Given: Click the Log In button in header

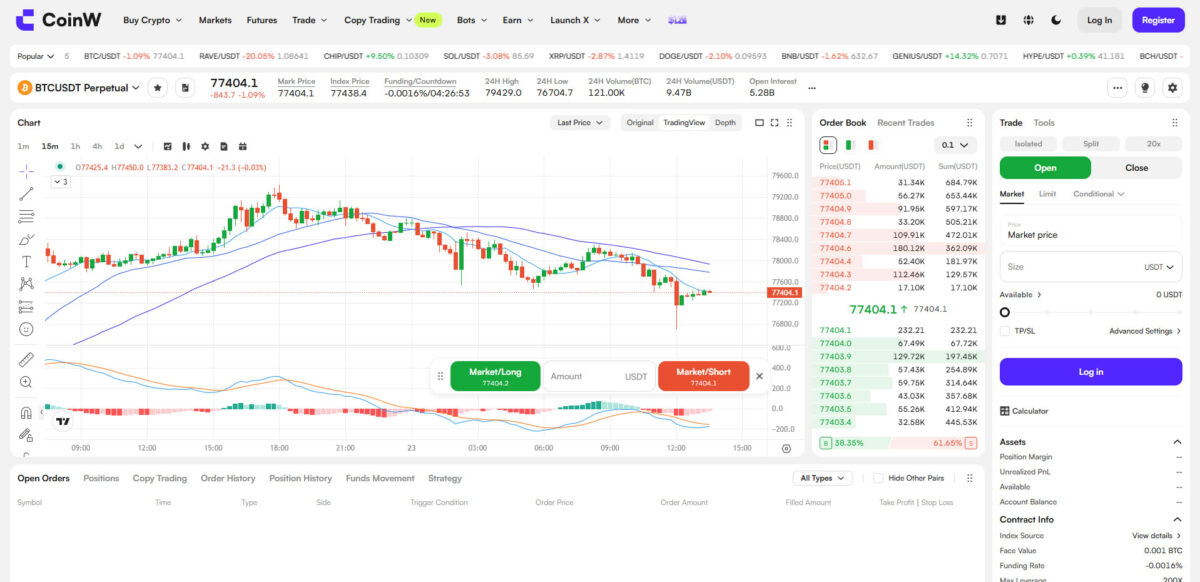Looking at the screenshot, I should (1100, 20).
